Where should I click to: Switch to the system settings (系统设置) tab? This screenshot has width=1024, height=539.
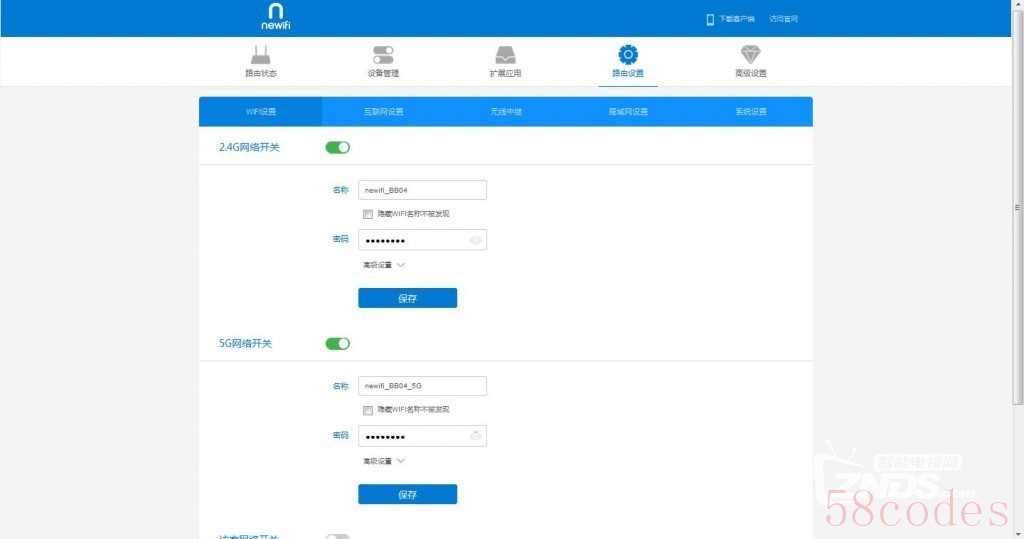[x=751, y=111]
